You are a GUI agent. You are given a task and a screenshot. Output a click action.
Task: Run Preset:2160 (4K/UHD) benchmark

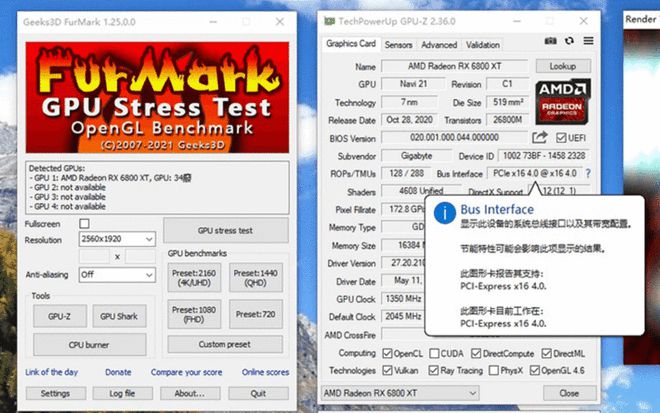click(x=194, y=278)
